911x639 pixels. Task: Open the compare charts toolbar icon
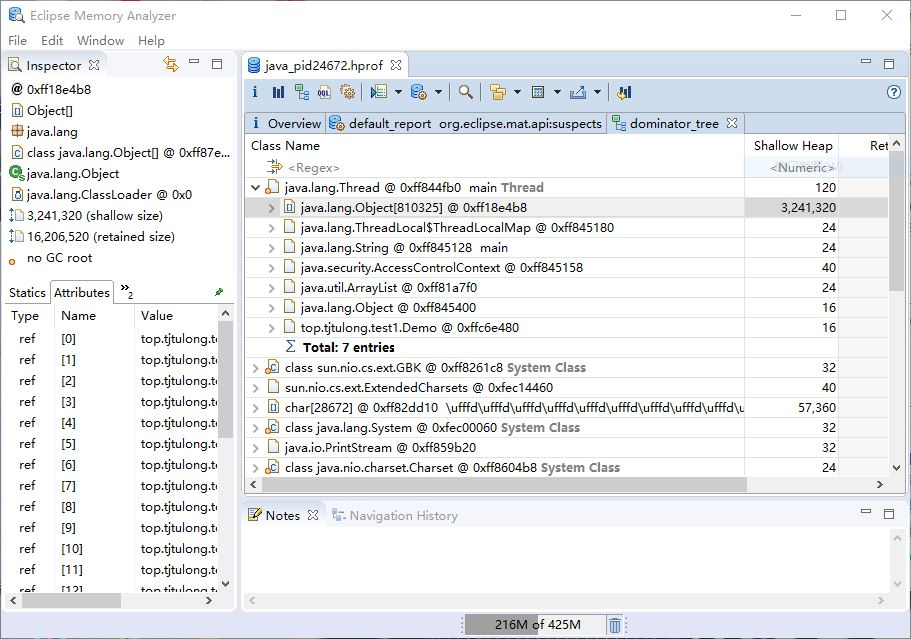click(624, 92)
